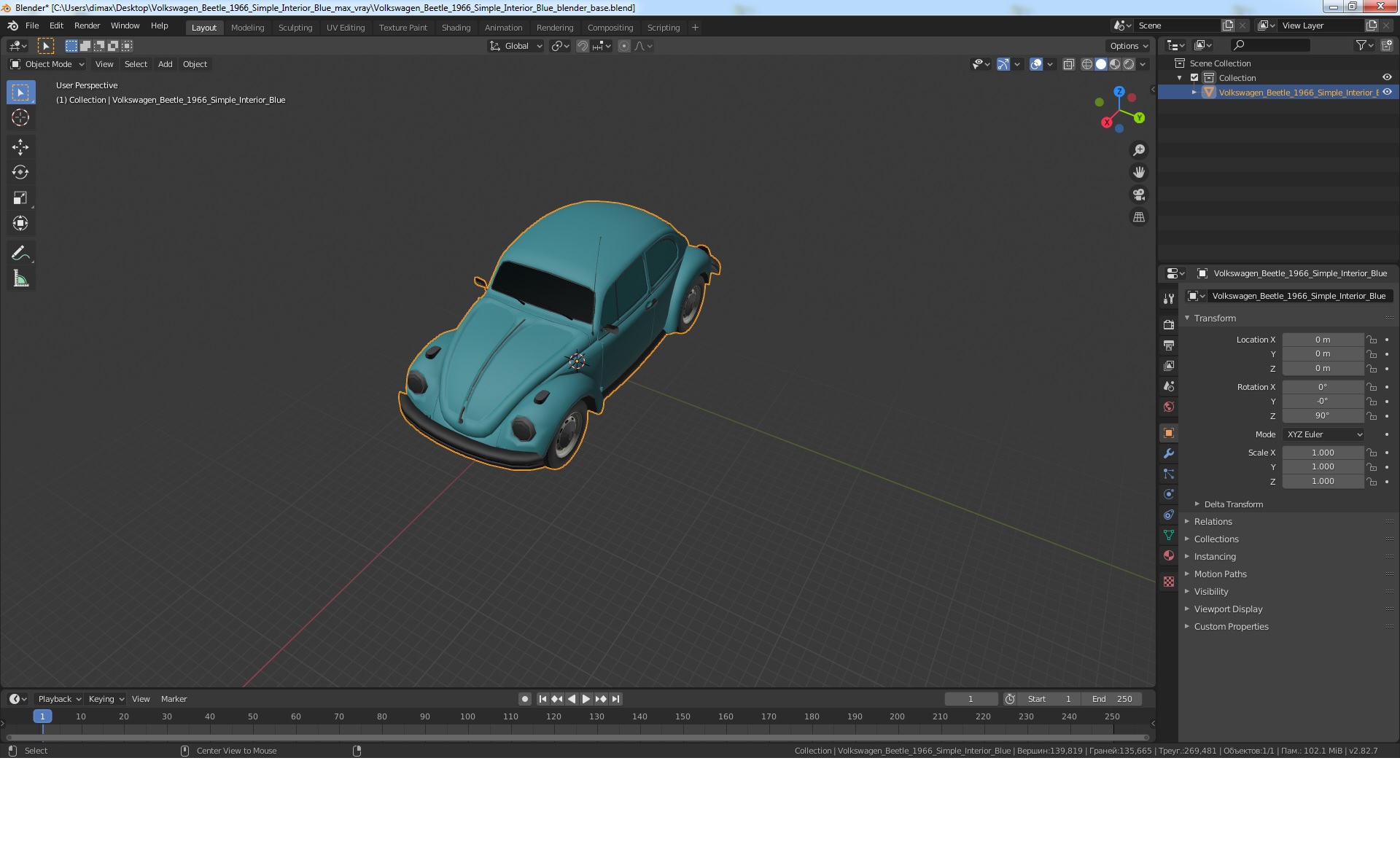Open the XYZ Euler rotation mode dropdown
The image size is (1400, 844).
point(1323,434)
